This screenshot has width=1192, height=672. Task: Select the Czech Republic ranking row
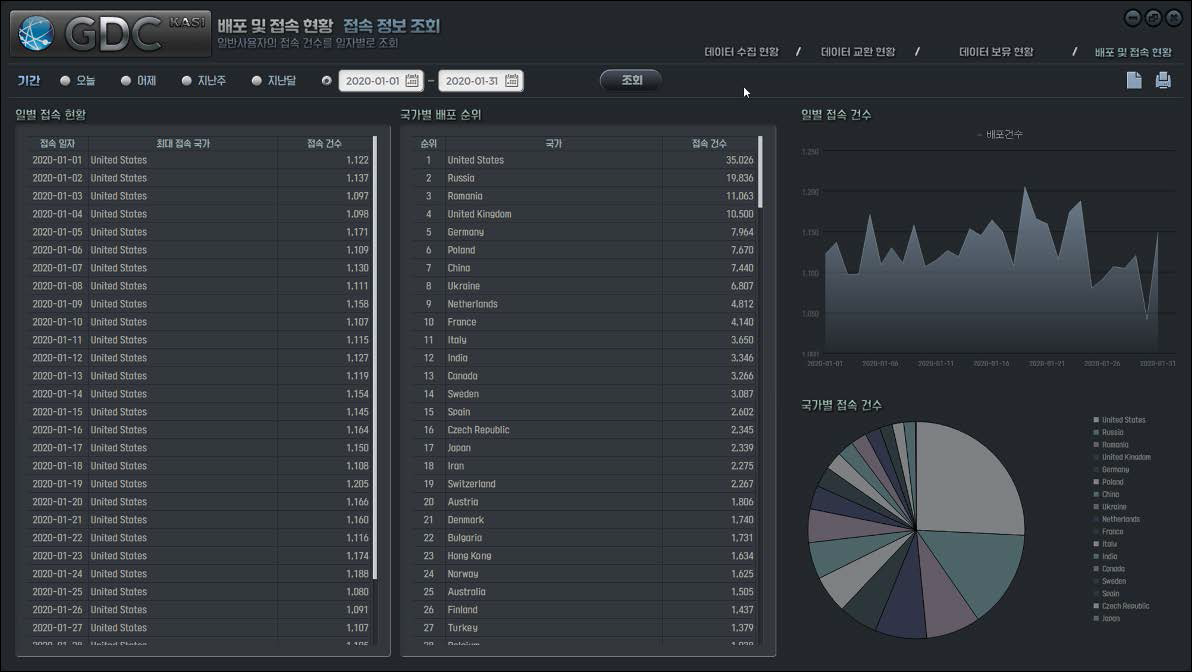tap(585, 430)
